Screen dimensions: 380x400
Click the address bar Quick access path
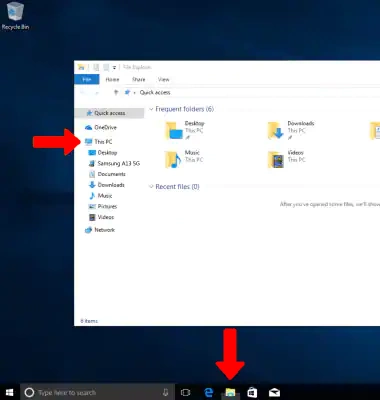pos(155,92)
